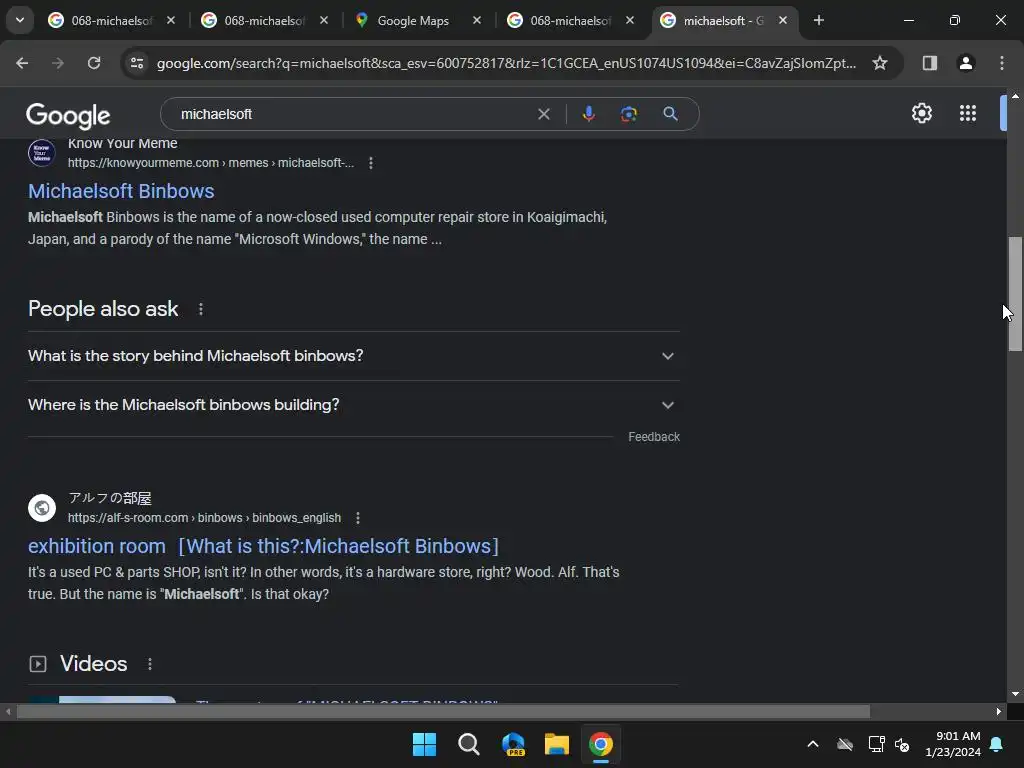Open People also ask options menu

click(x=200, y=310)
